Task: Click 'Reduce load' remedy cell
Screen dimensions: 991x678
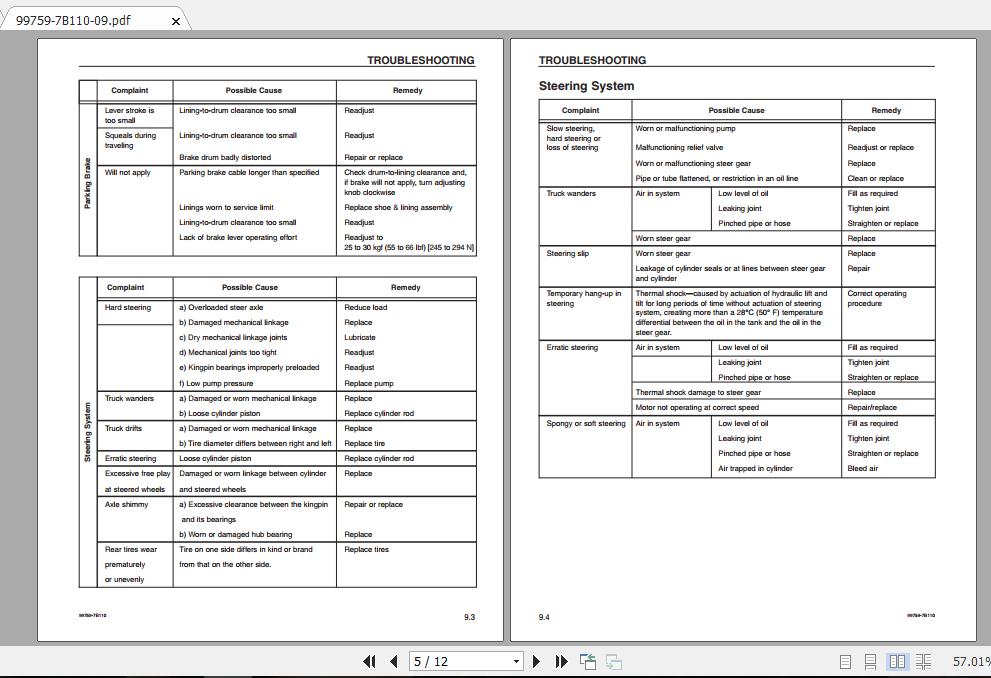Action: tap(365, 308)
